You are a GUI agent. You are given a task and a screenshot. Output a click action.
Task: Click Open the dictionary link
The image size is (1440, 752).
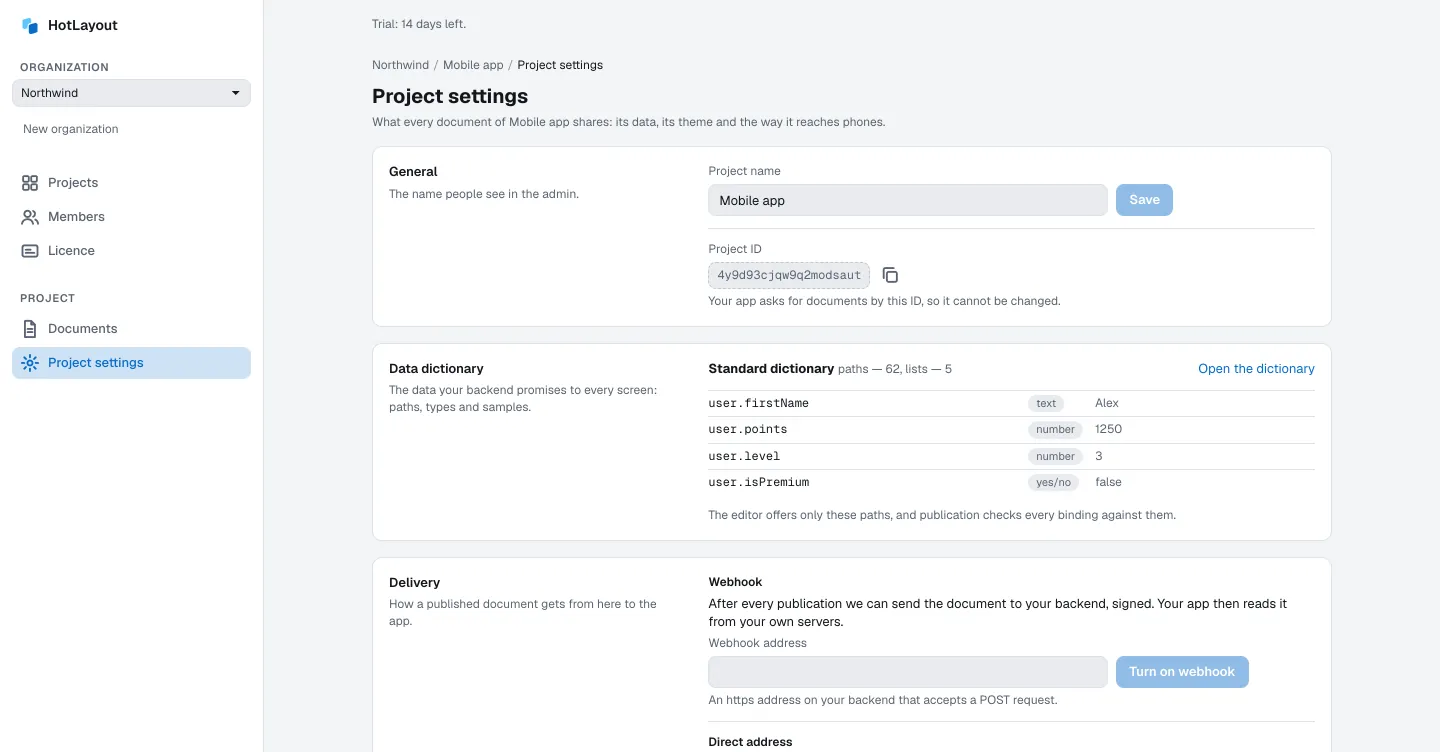1256,369
